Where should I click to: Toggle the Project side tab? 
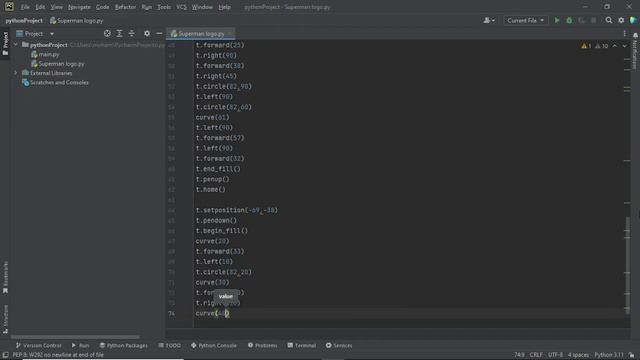click(x=5, y=43)
